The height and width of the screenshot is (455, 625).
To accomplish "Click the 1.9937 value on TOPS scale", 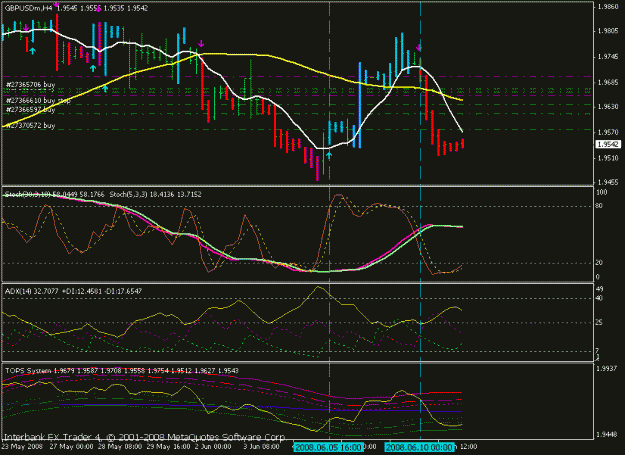I will coord(608,369).
